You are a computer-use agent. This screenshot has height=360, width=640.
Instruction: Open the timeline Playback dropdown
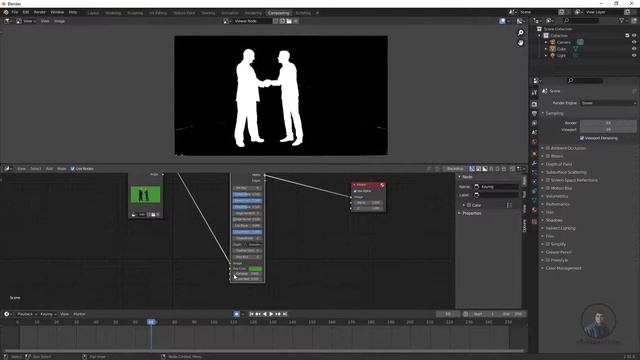click(x=27, y=314)
